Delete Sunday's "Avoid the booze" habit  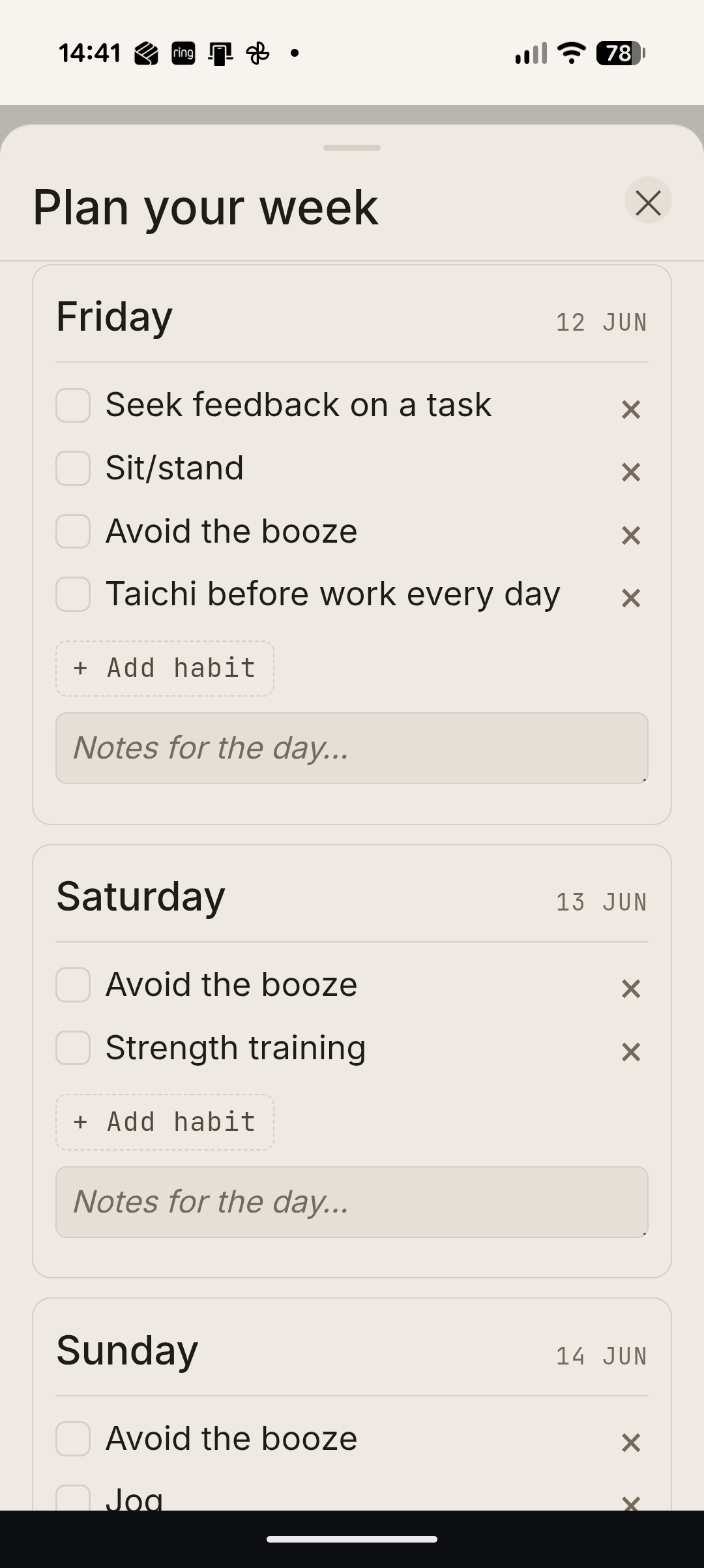(631, 1443)
